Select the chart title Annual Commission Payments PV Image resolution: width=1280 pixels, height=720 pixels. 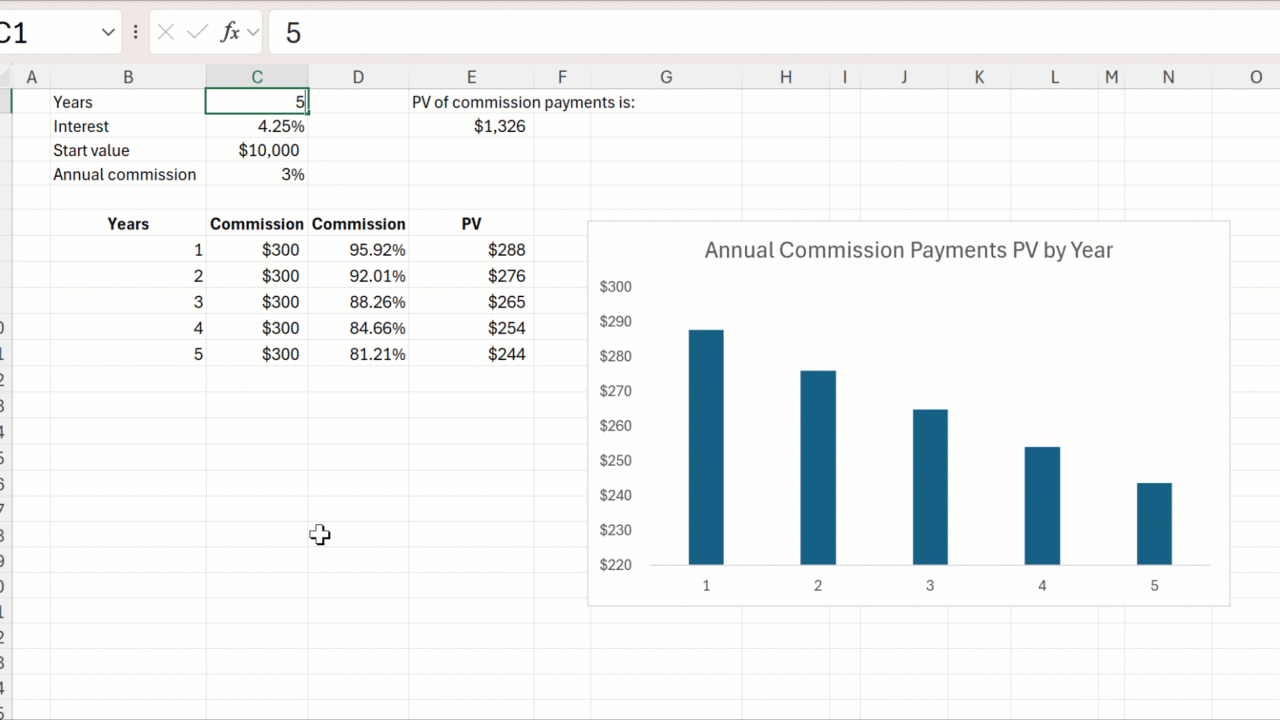coord(908,250)
